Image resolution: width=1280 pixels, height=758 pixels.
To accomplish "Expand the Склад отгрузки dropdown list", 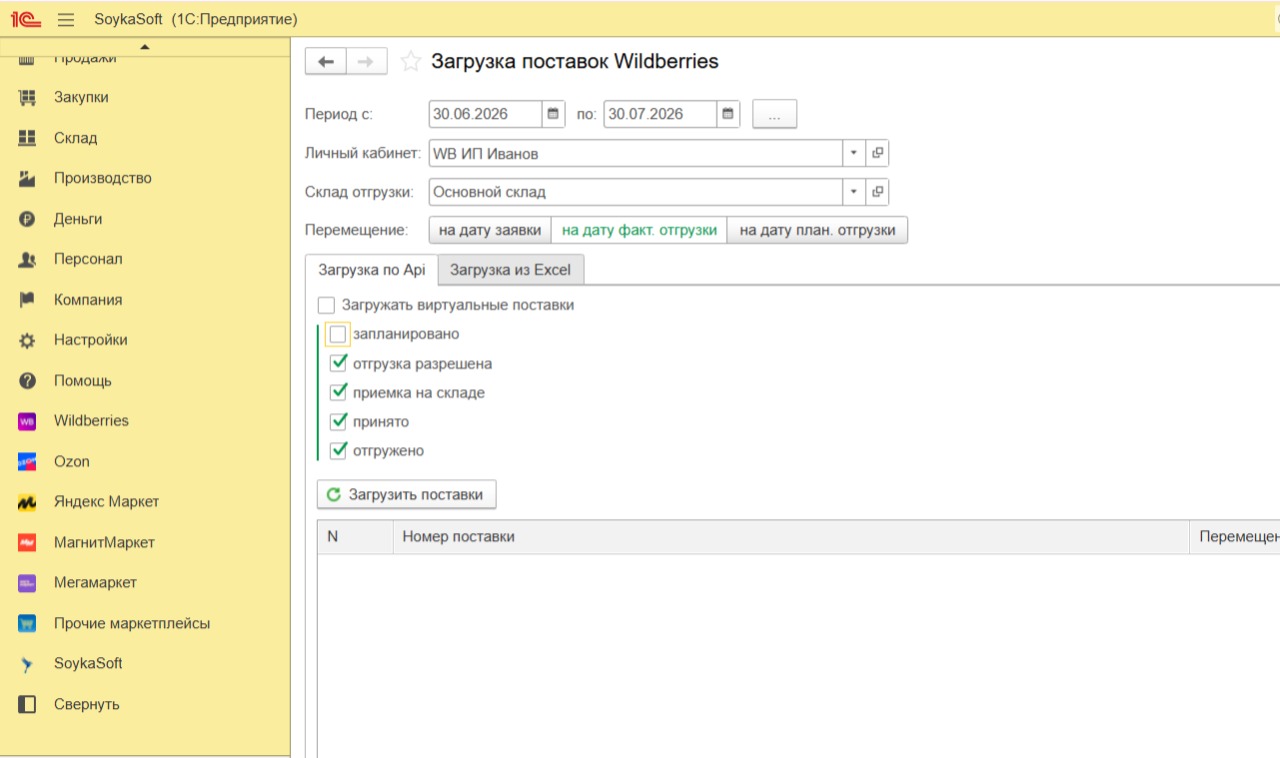I will [854, 192].
